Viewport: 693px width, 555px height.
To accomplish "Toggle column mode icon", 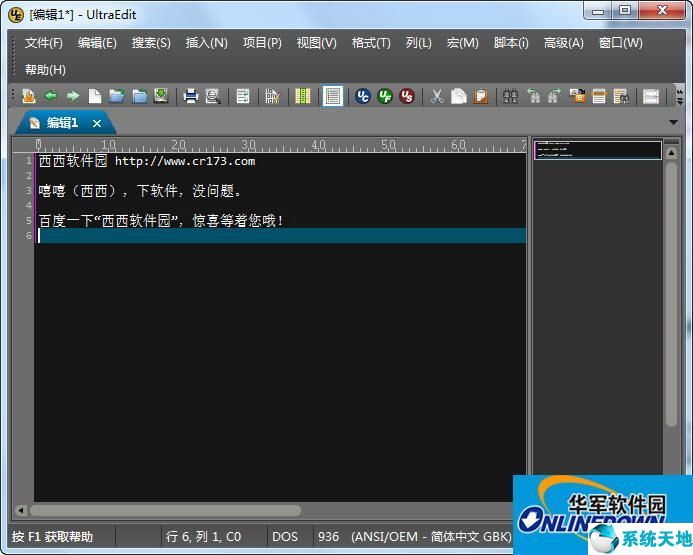I will [303, 96].
